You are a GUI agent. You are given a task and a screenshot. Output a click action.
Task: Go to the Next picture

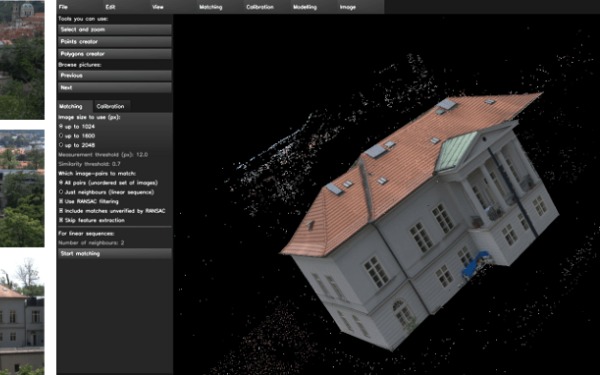click(115, 88)
